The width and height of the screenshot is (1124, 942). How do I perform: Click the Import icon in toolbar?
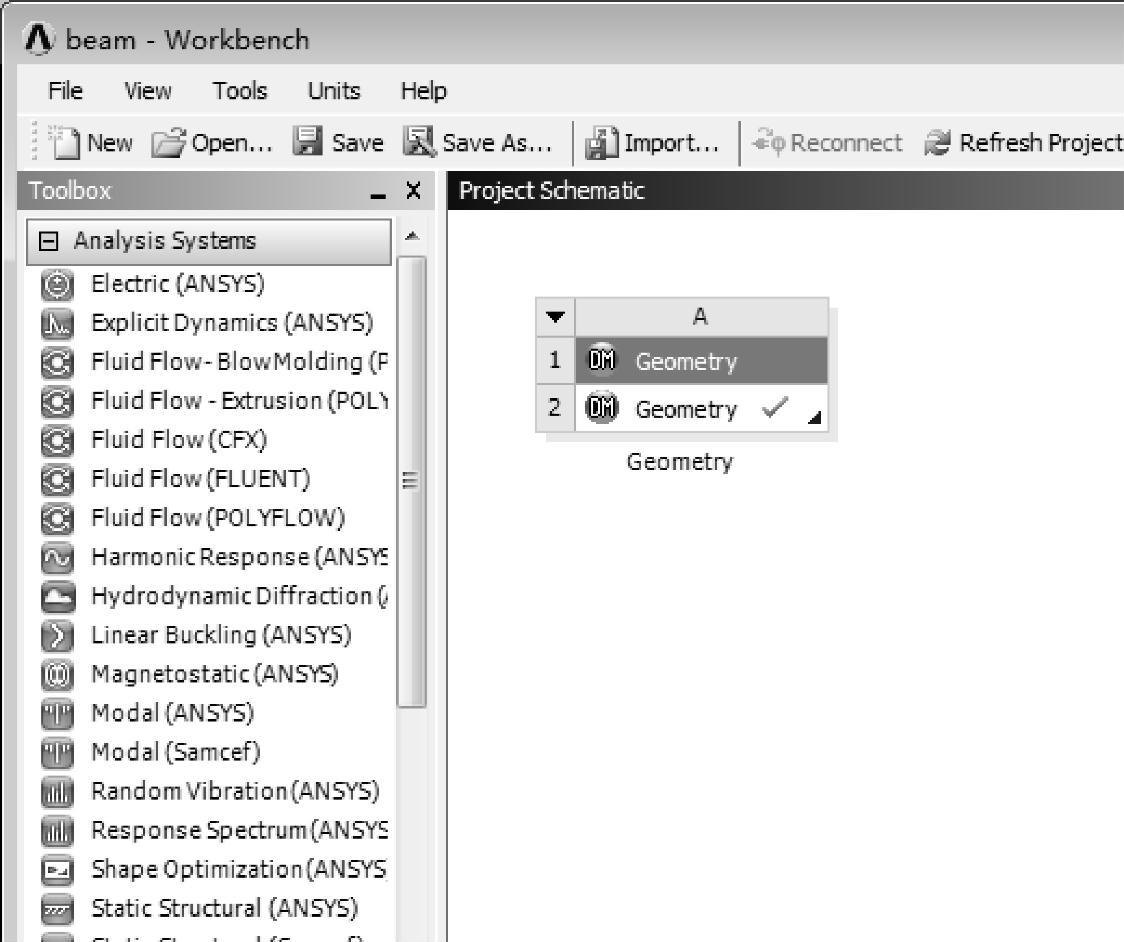(601, 142)
